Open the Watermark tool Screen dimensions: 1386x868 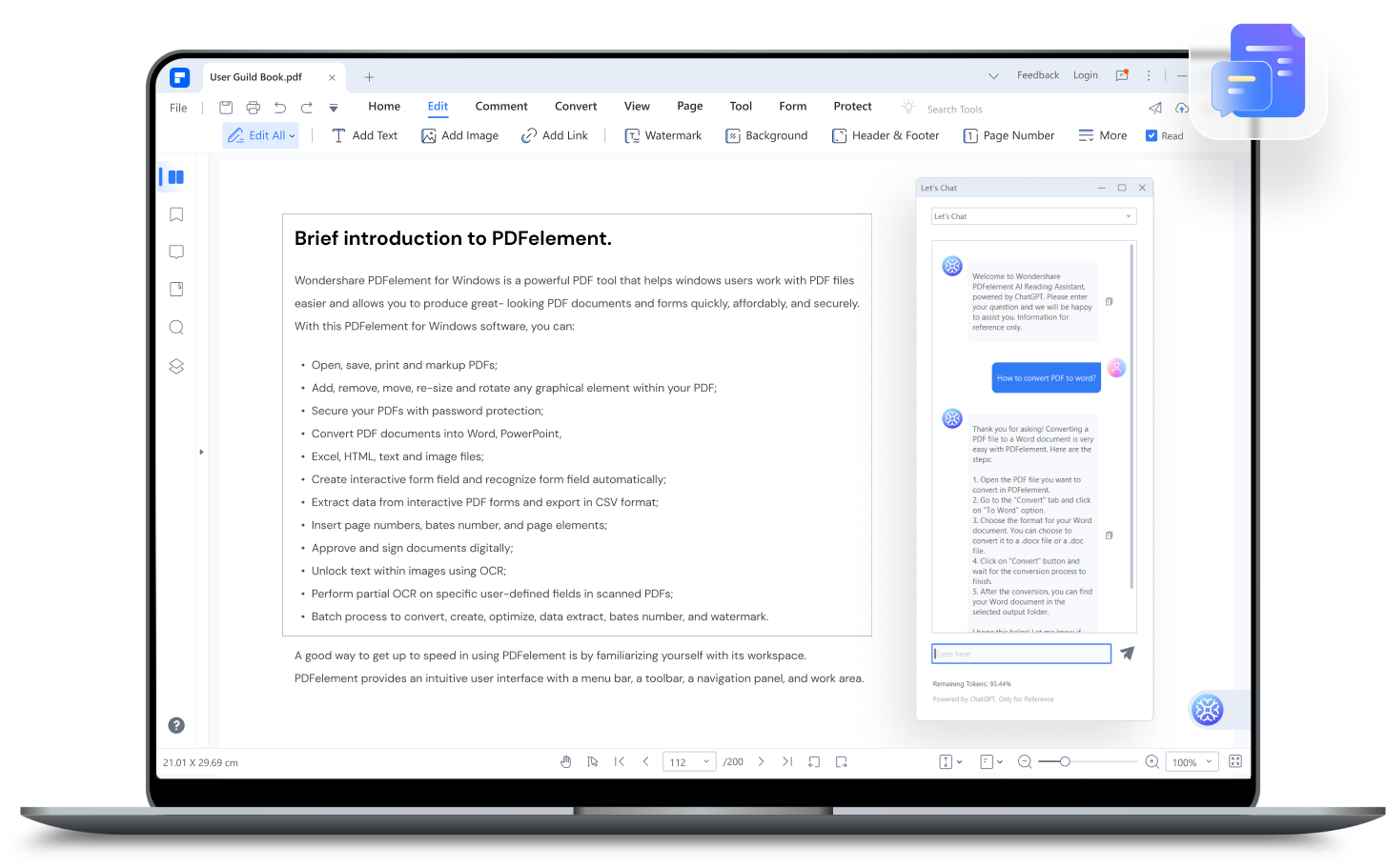point(662,135)
